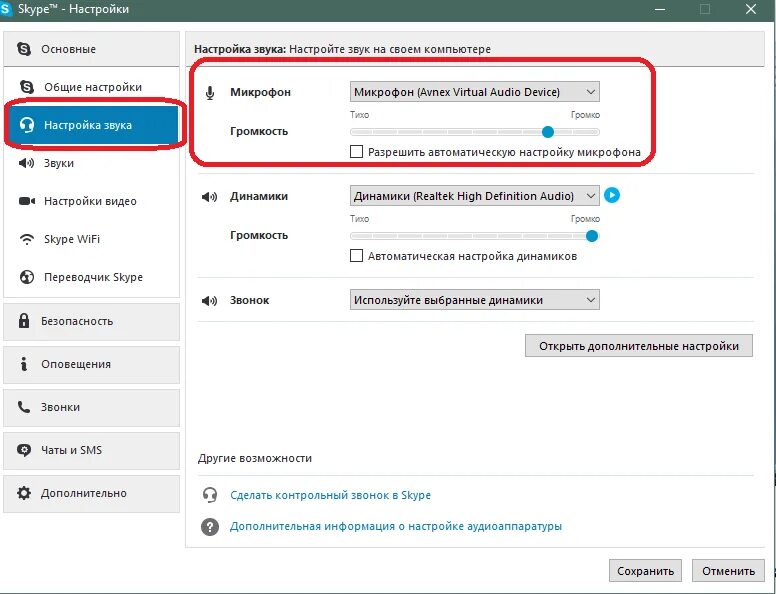This screenshot has height=594, width=776.
Task: Open the Чаты и SMS section
Action: 92,450
